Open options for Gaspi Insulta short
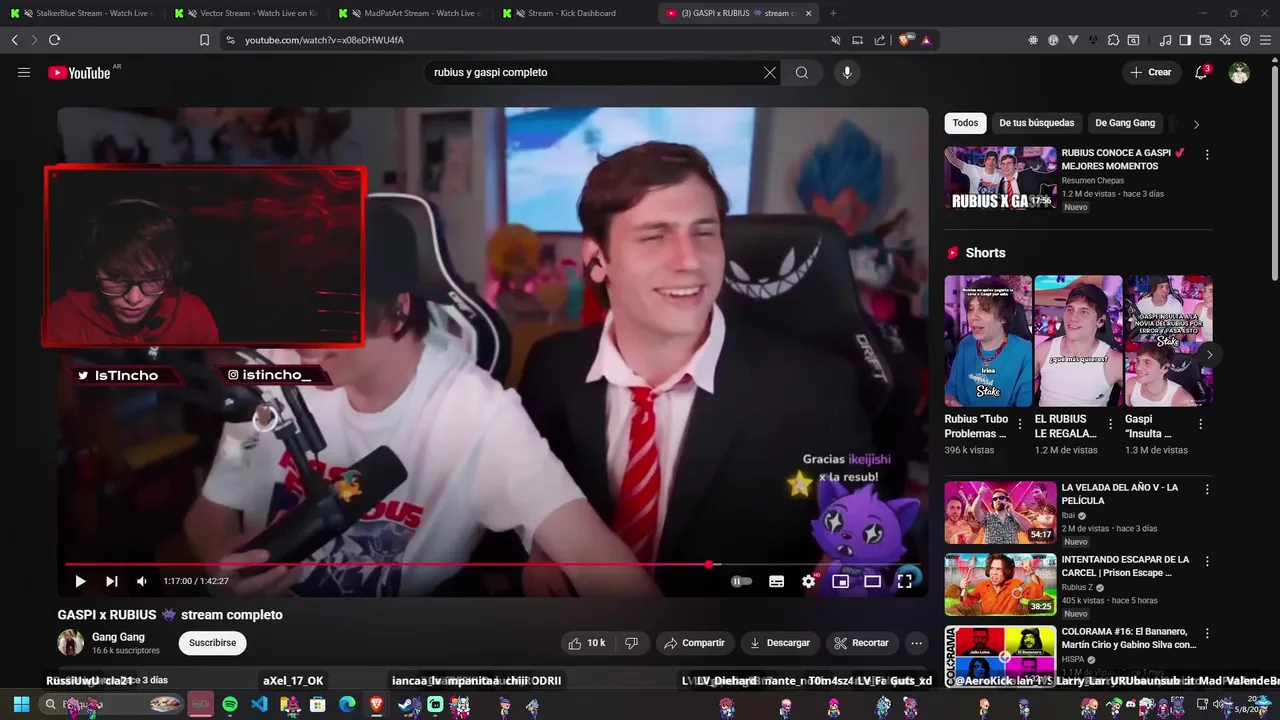 tap(1200, 424)
